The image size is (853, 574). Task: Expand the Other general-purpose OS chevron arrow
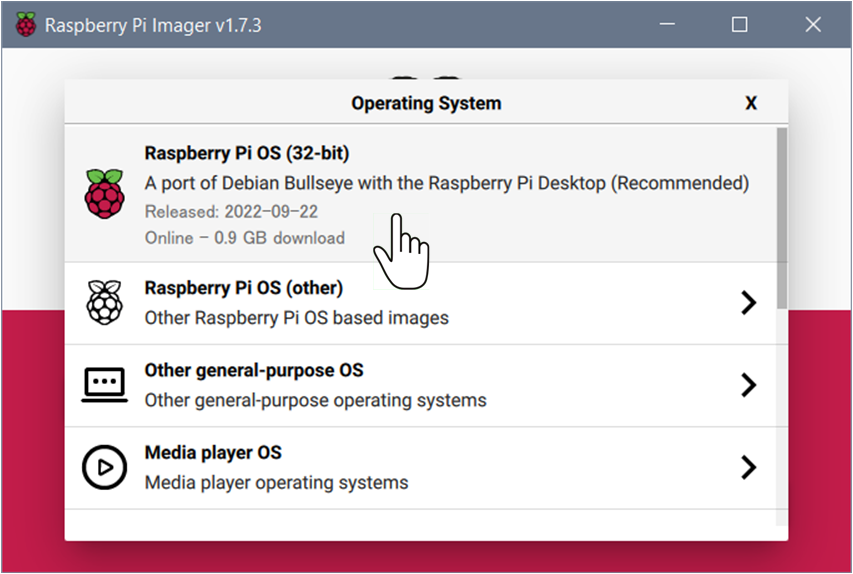click(749, 385)
